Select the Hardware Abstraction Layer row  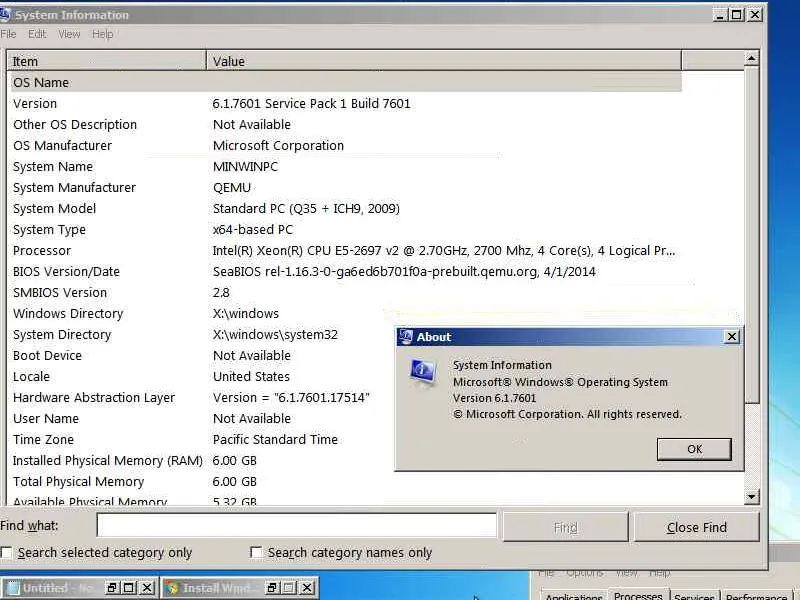[203, 397]
